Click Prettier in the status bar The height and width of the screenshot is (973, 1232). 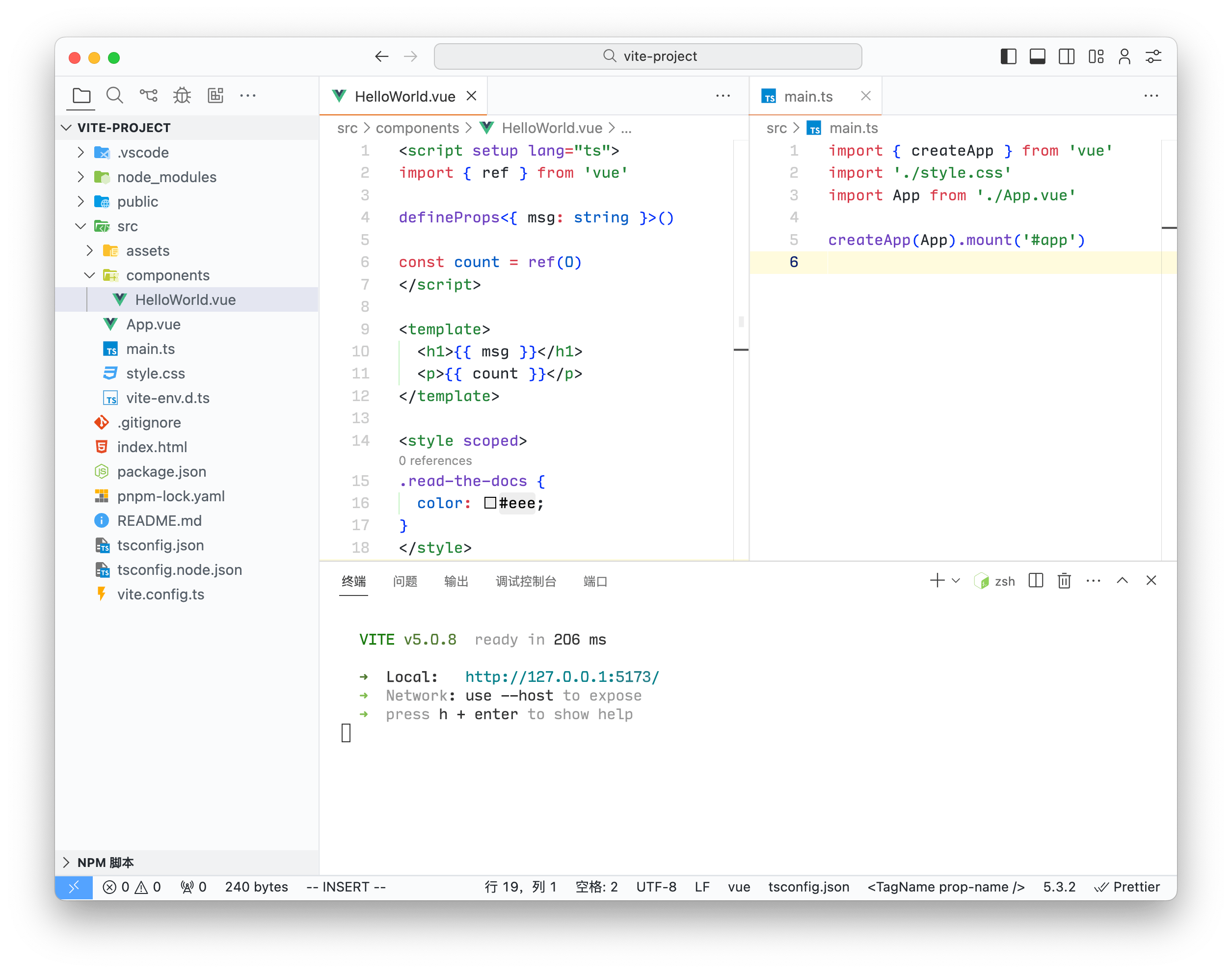coord(1128,887)
